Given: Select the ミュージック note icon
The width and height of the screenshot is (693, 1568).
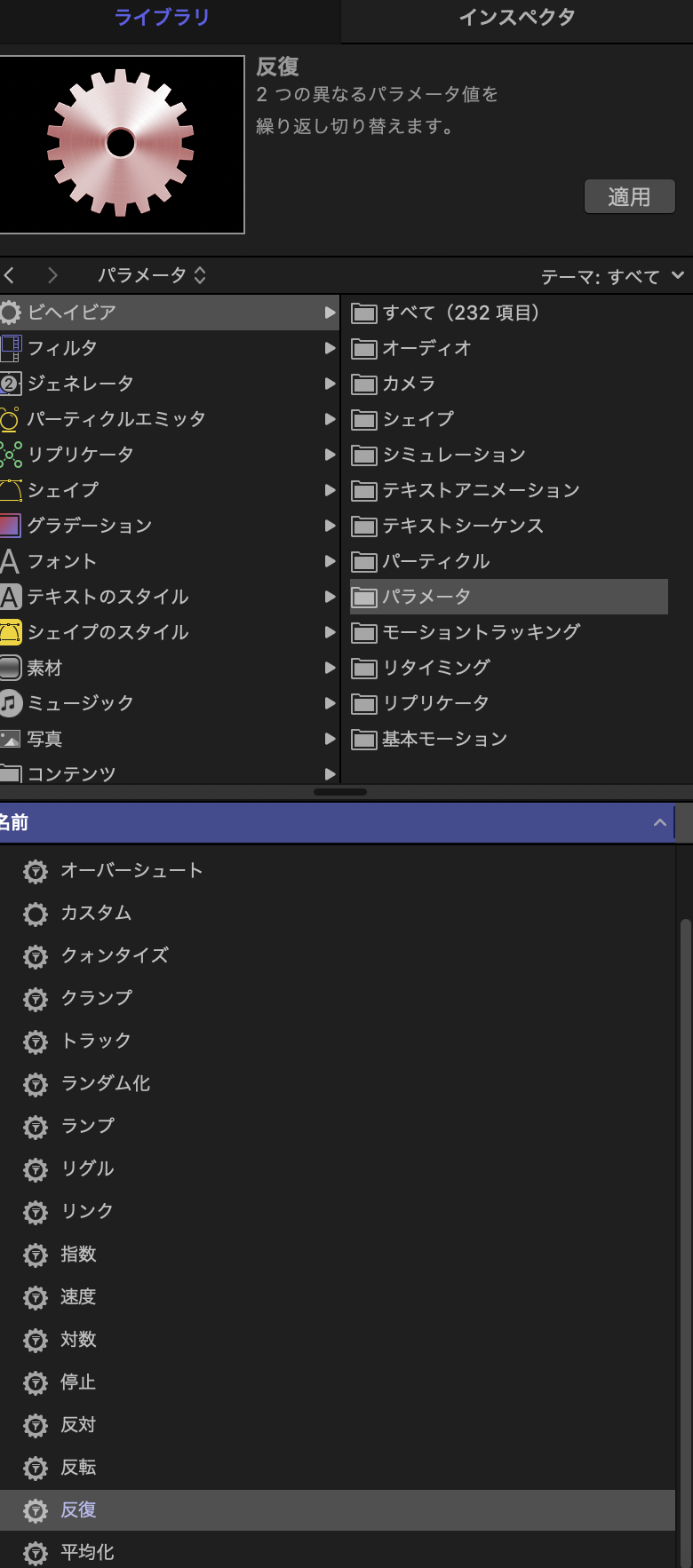Looking at the screenshot, I should (x=10, y=703).
